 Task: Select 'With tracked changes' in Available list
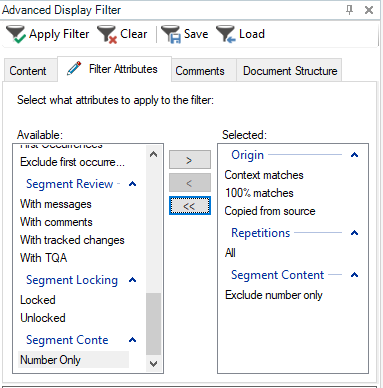point(72,240)
